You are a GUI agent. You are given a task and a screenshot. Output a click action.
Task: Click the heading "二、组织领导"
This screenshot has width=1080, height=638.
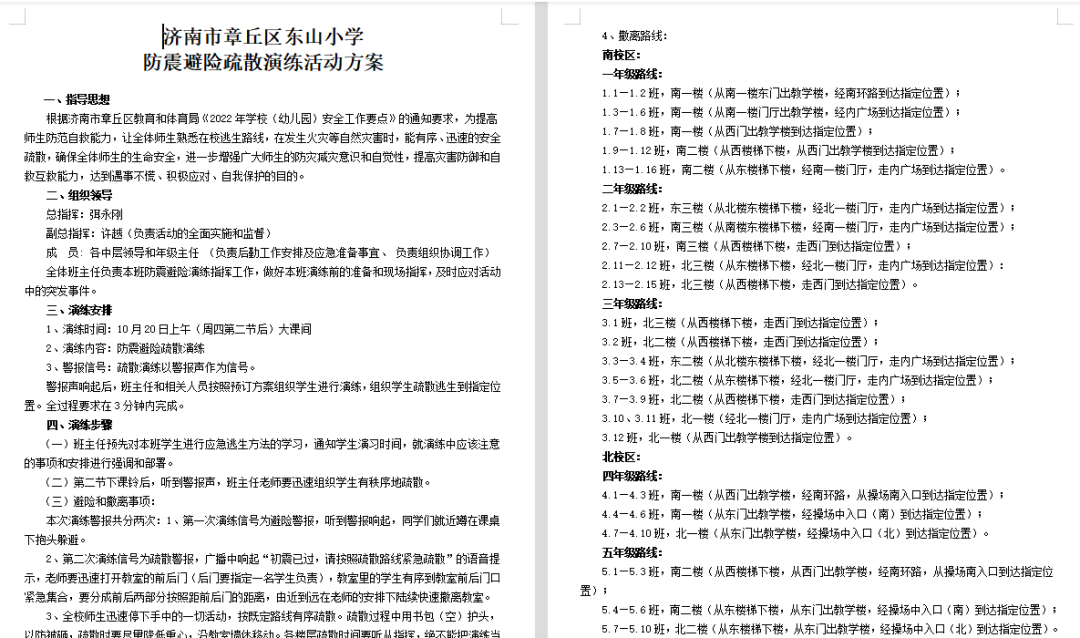(x=78, y=195)
